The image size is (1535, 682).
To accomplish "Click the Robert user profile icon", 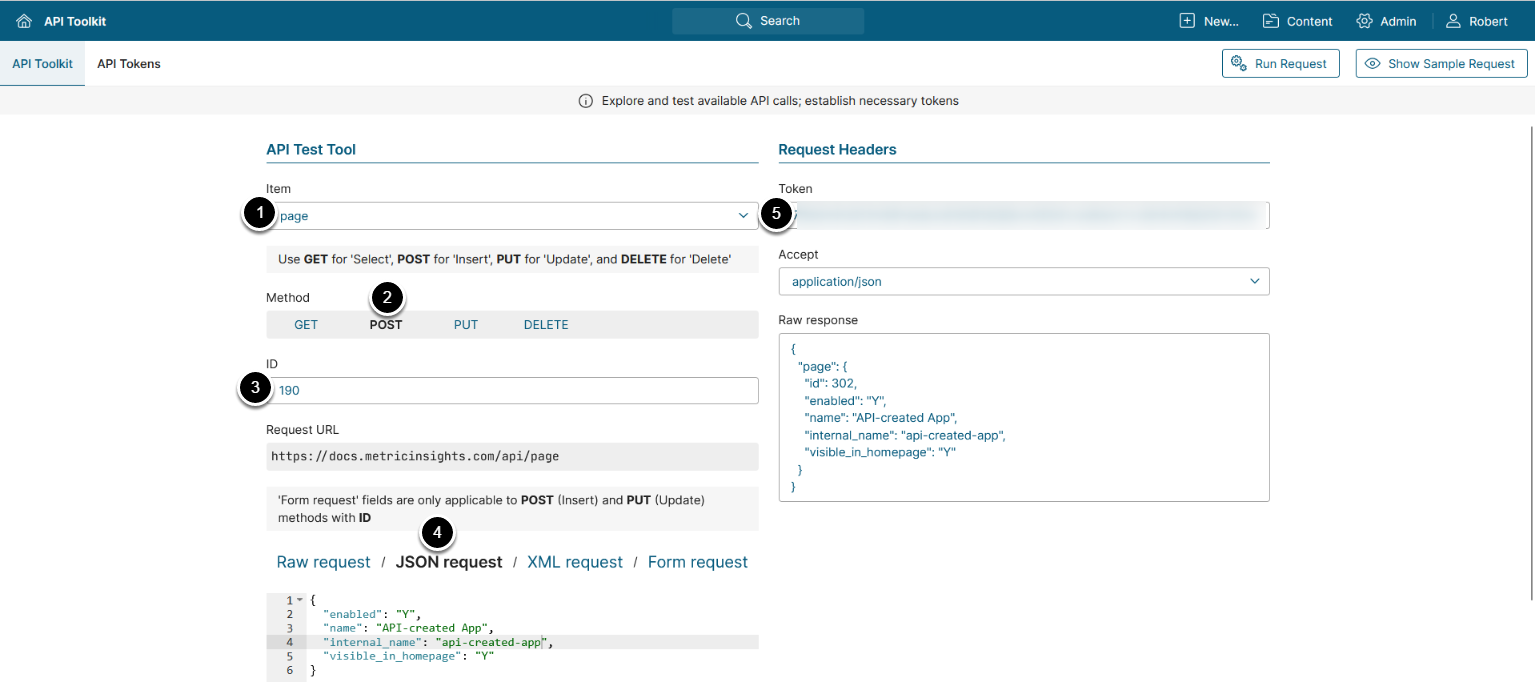I will click(x=1452, y=21).
